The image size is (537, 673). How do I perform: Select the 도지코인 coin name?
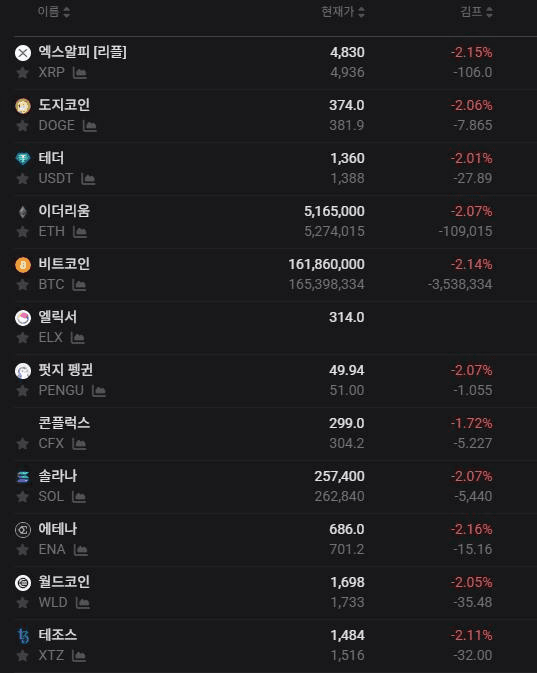[x=64, y=105]
